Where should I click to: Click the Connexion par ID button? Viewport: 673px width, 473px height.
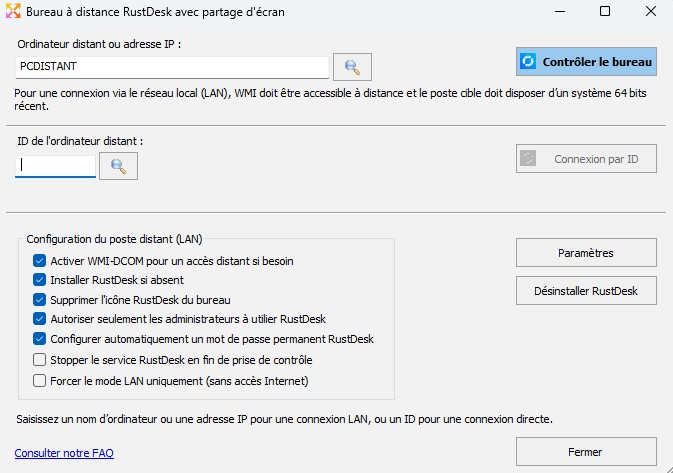[586, 158]
